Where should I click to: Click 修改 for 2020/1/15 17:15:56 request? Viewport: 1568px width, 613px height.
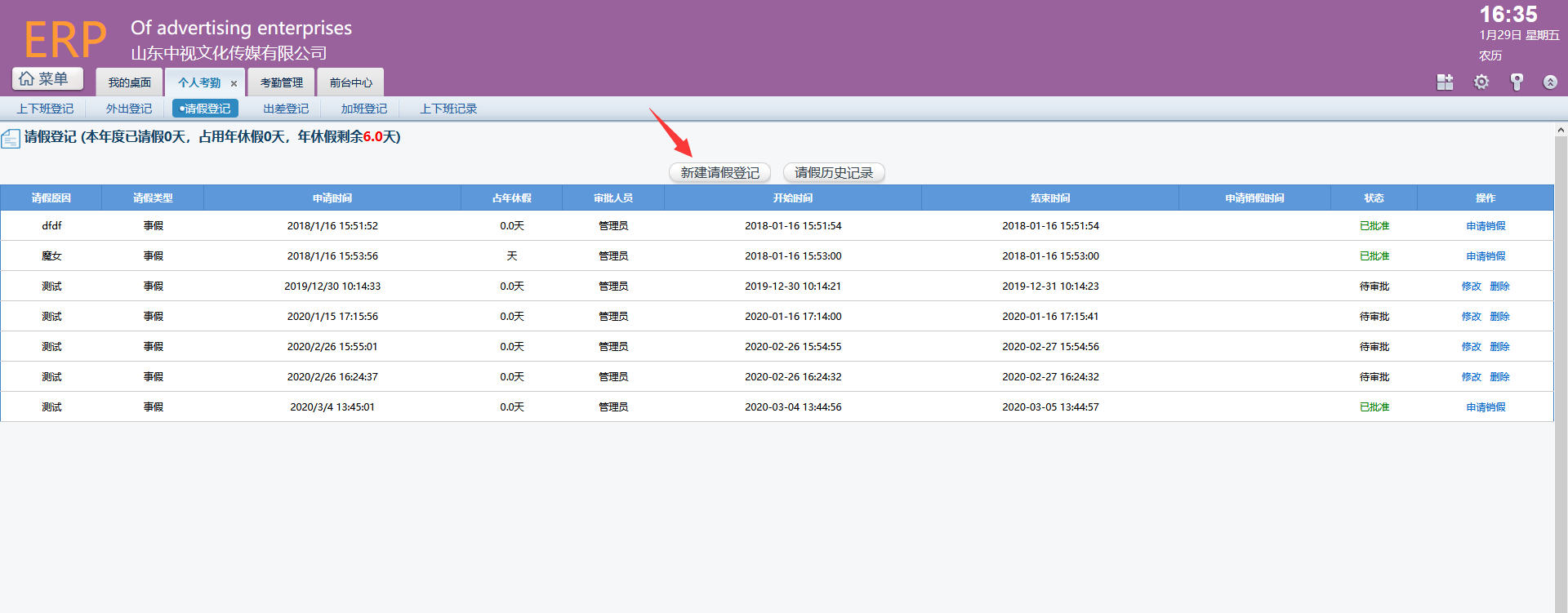click(x=1472, y=317)
